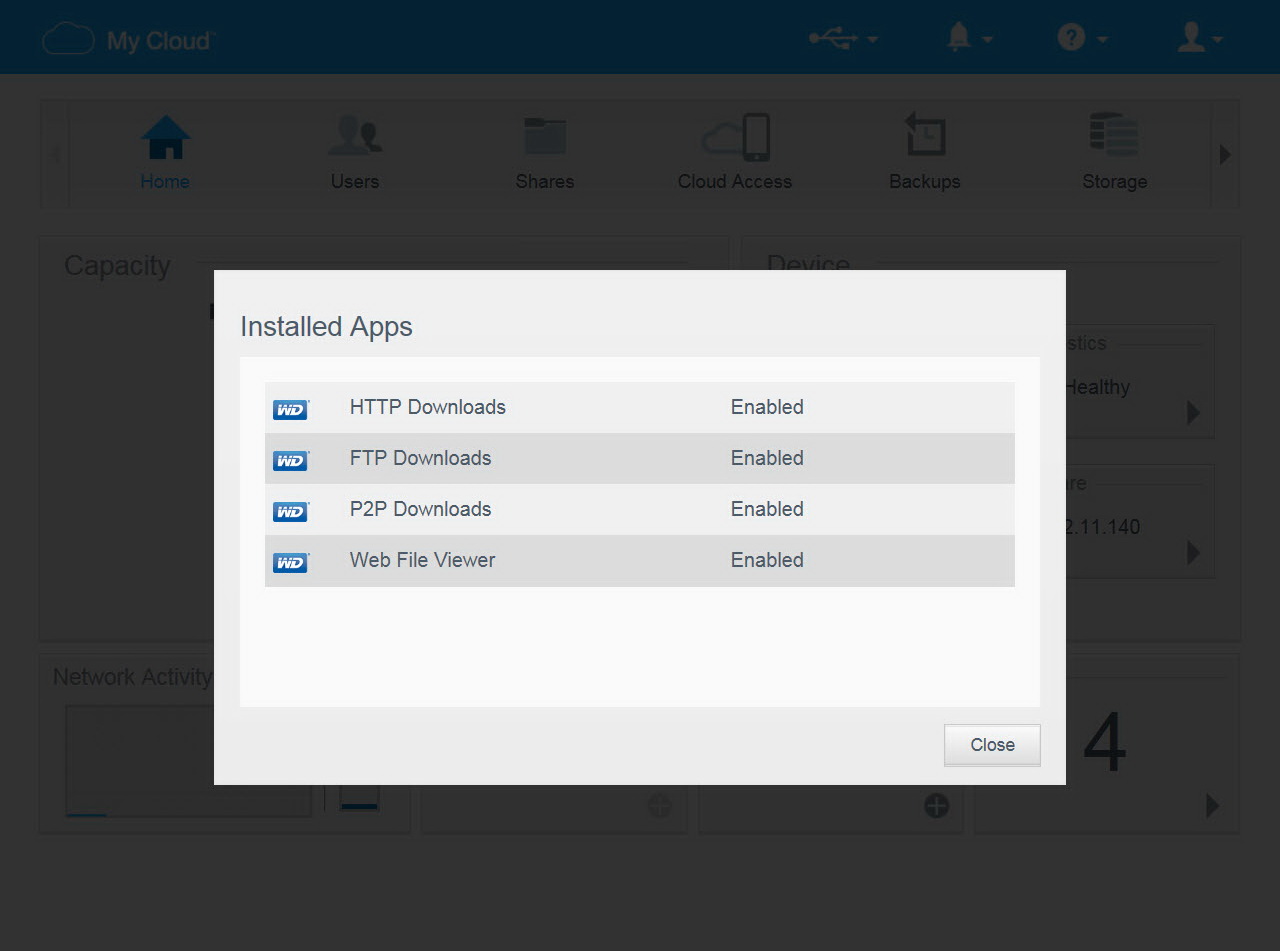
Task: Open the user account dropdown
Action: coord(1199,38)
